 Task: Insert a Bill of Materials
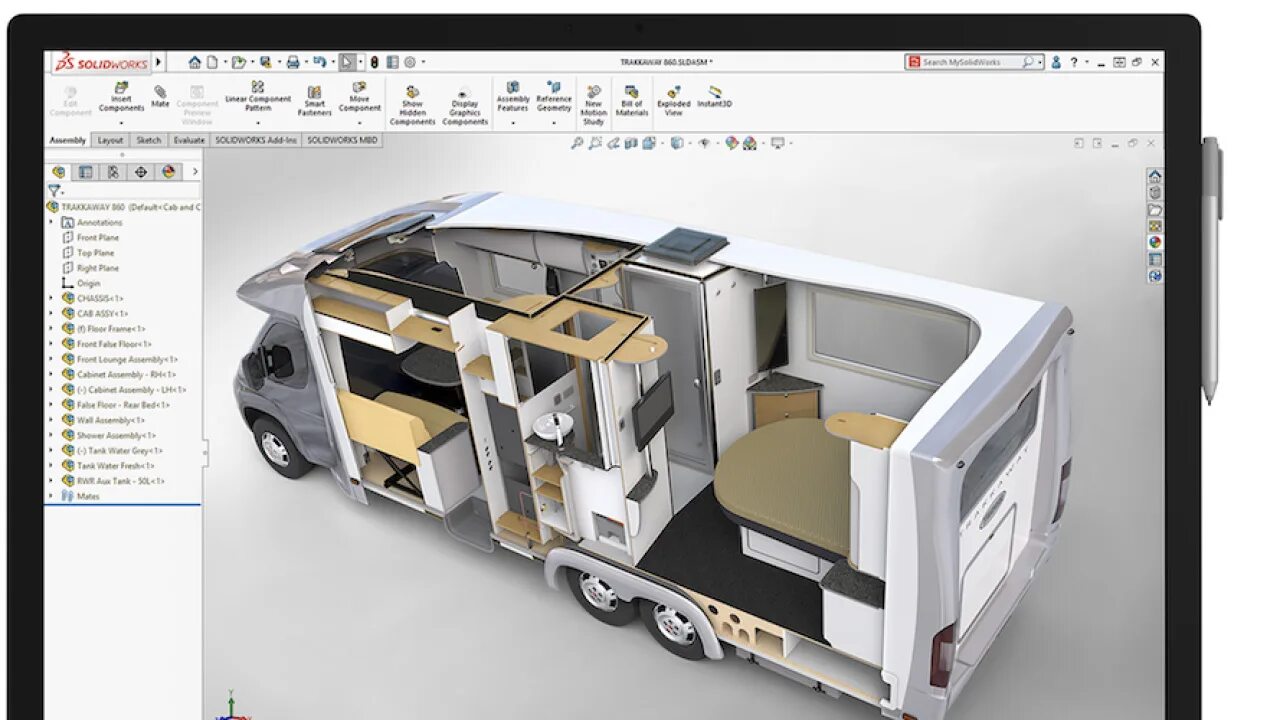click(x=632, y=102)
